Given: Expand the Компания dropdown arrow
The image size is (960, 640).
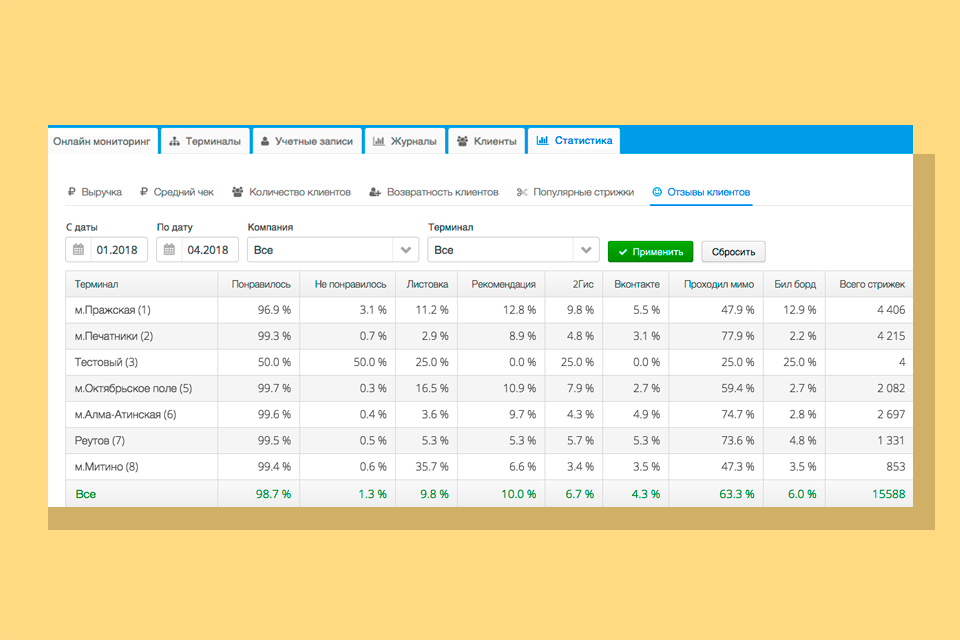Looking at the screenshot, I should (x=405, y=250).
